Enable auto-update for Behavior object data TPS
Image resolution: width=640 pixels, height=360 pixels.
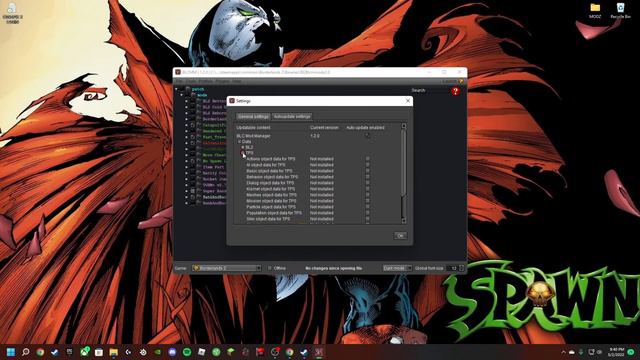367,177
